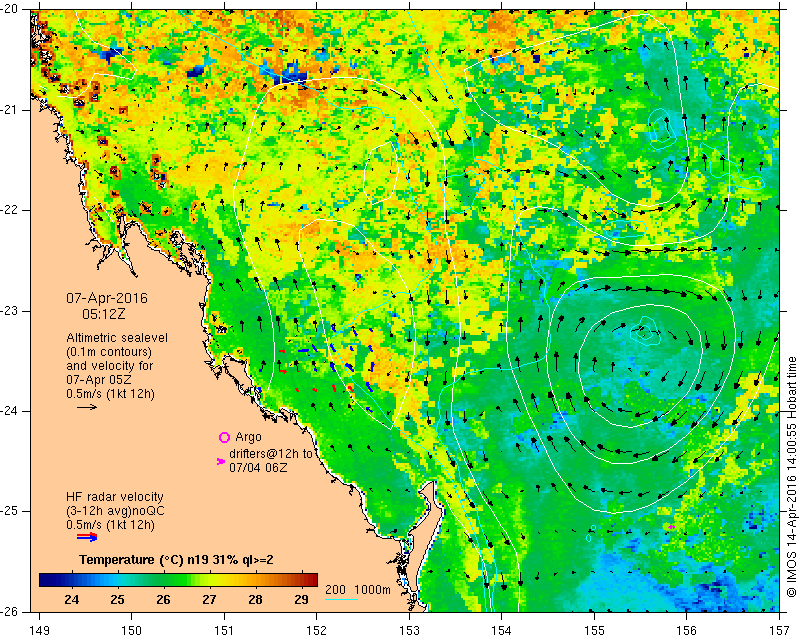Click the colorbar at 24 degrees dark blue

click(71, 579)
